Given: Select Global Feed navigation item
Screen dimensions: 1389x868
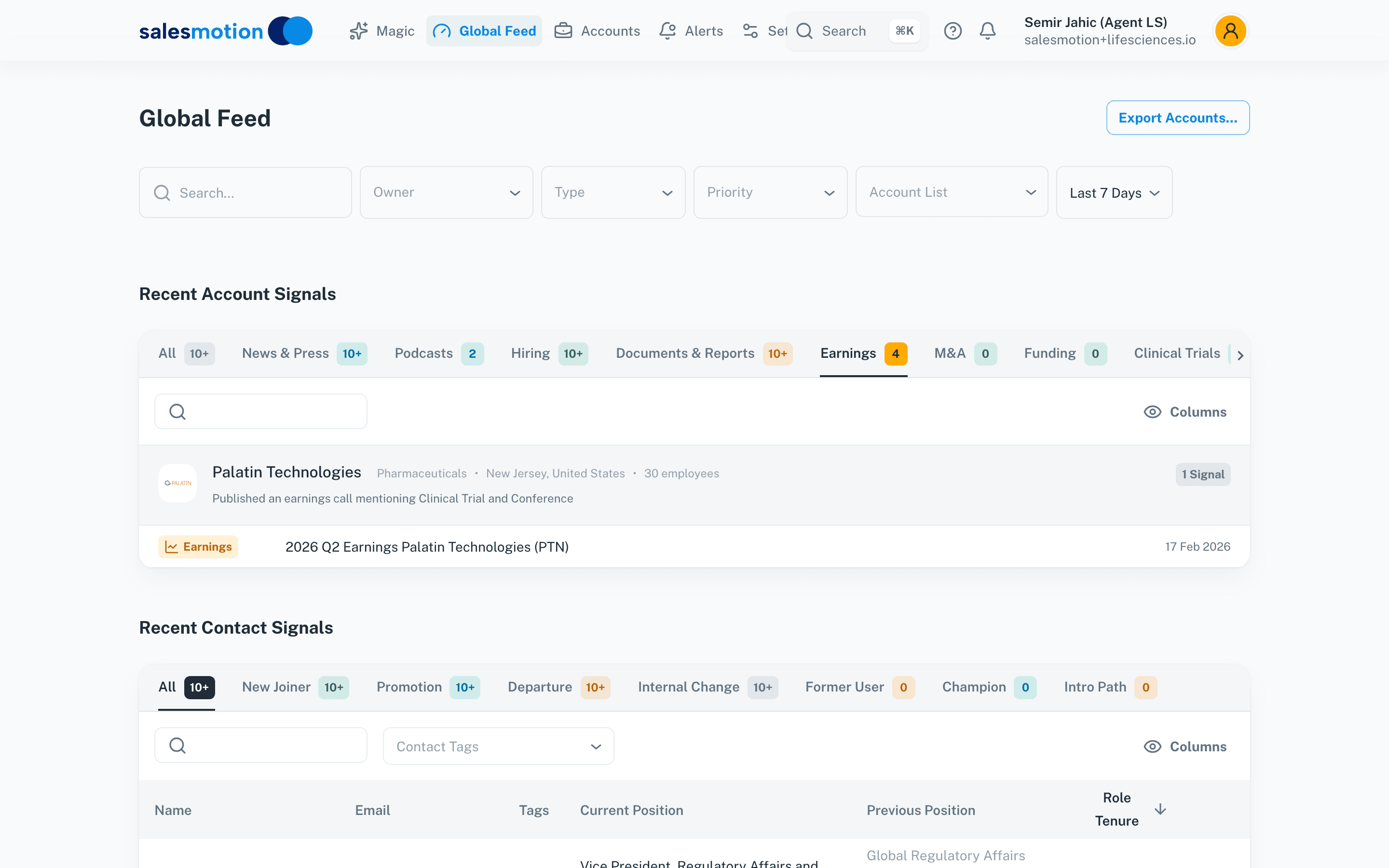Looking at the screenshot, I should tap(484, 31).
